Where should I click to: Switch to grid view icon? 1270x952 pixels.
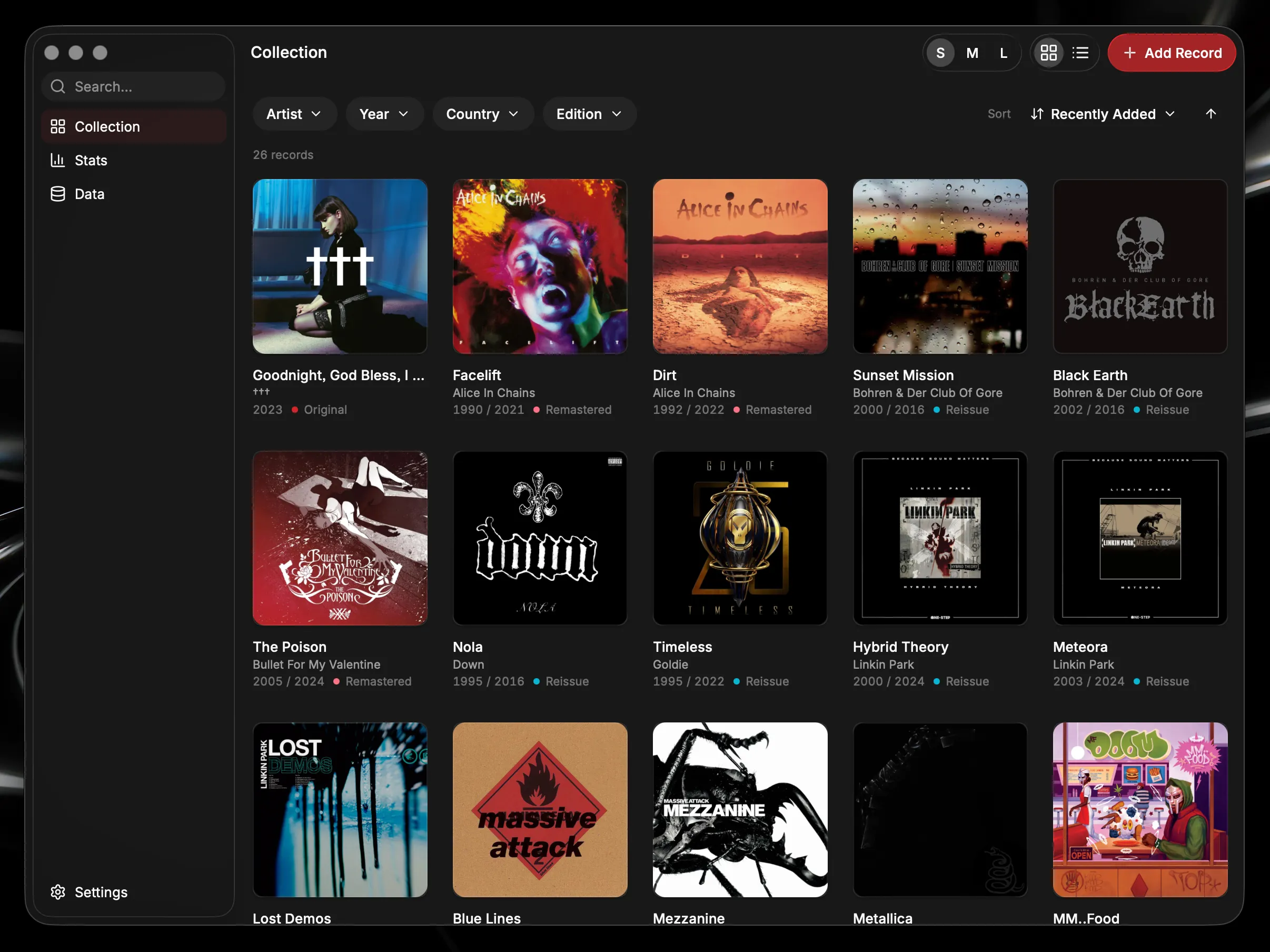click(x=1048, y=53)
